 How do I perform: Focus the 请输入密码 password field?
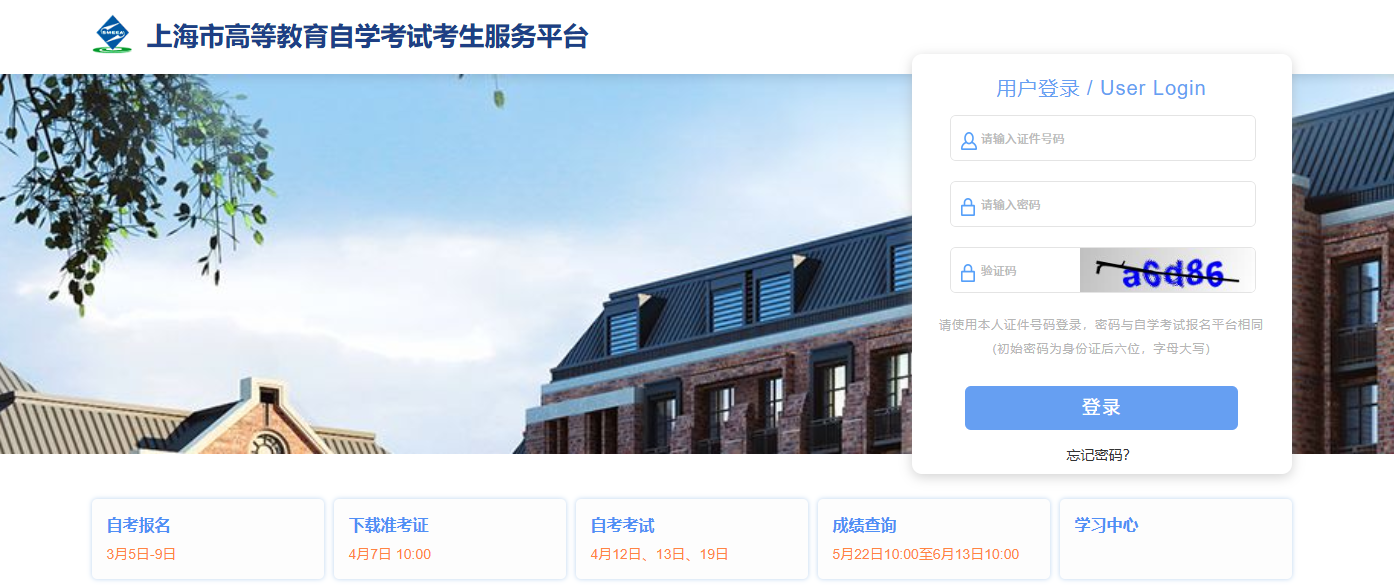tap(1102, 204)
